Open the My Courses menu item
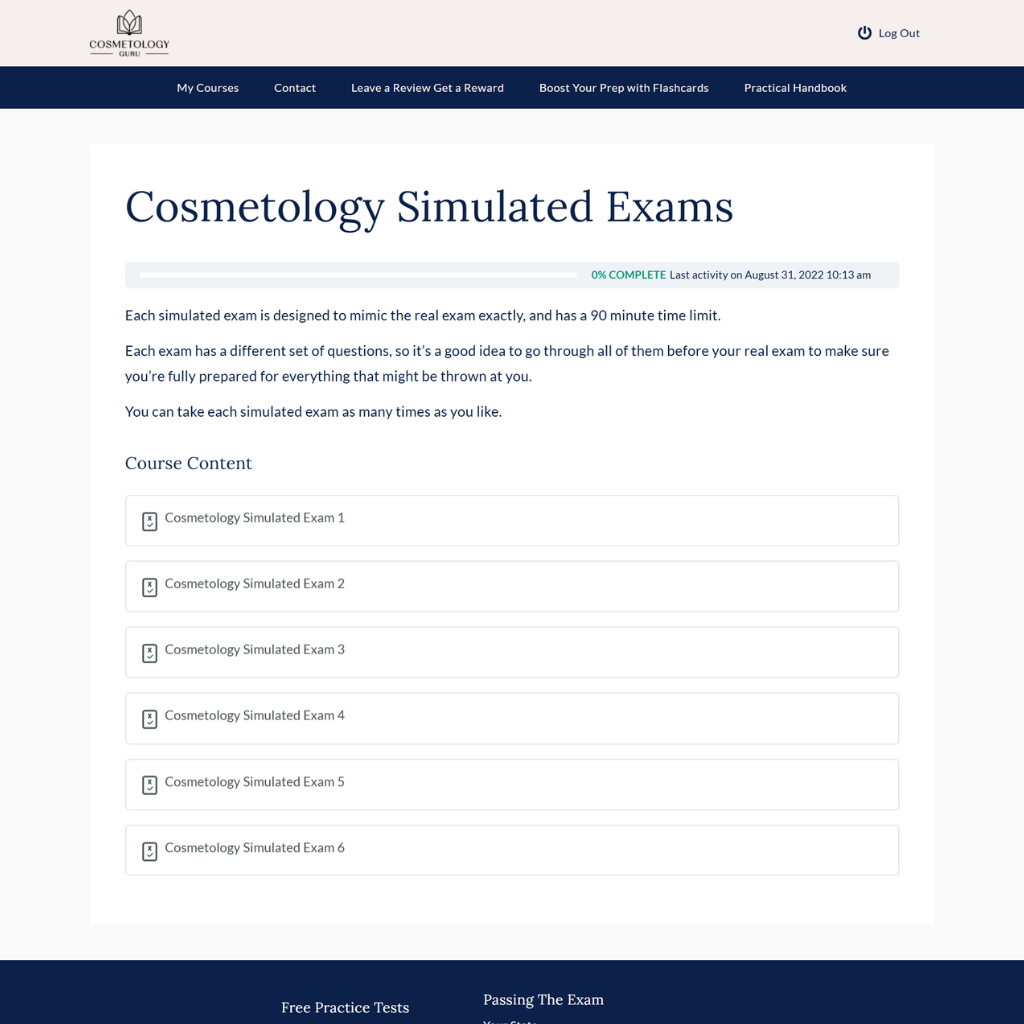Screen dimensions: 1024x1024 (x=207, y=88)
